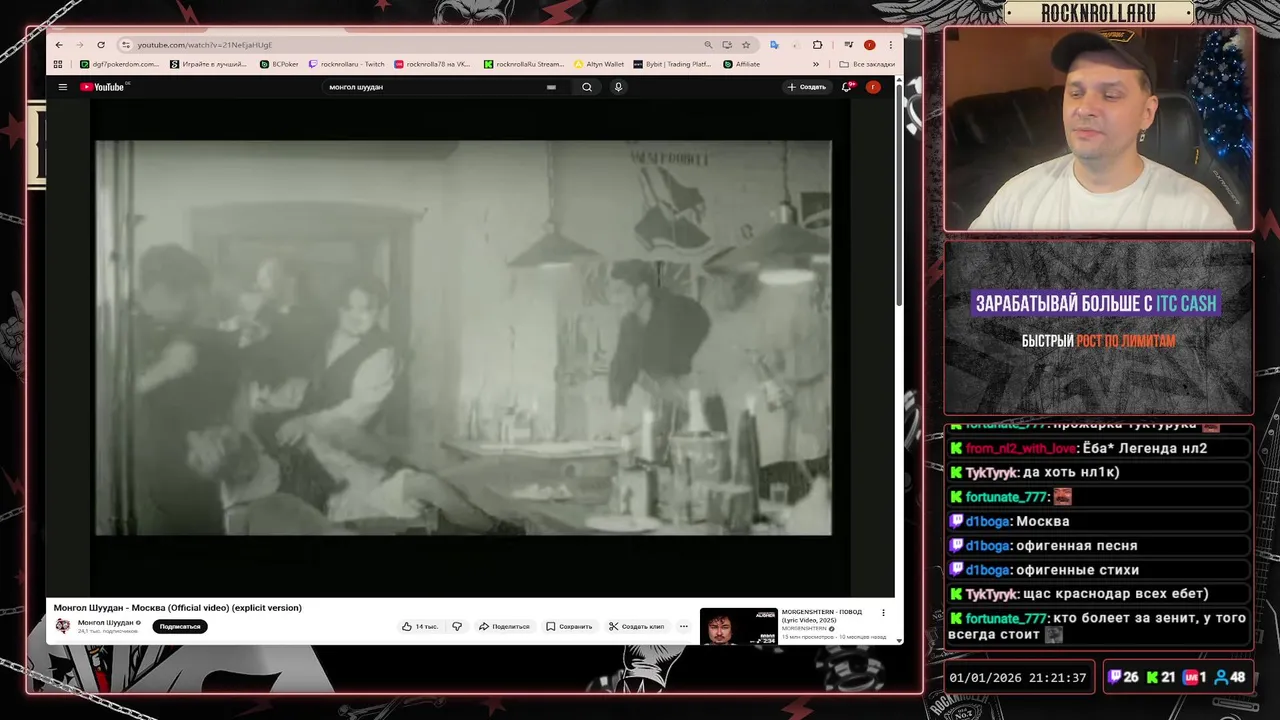Click the 'Поделиться' share button
Image resolution: width=1280 pixels, height=720 pixels.
click(x=504, y=626)
